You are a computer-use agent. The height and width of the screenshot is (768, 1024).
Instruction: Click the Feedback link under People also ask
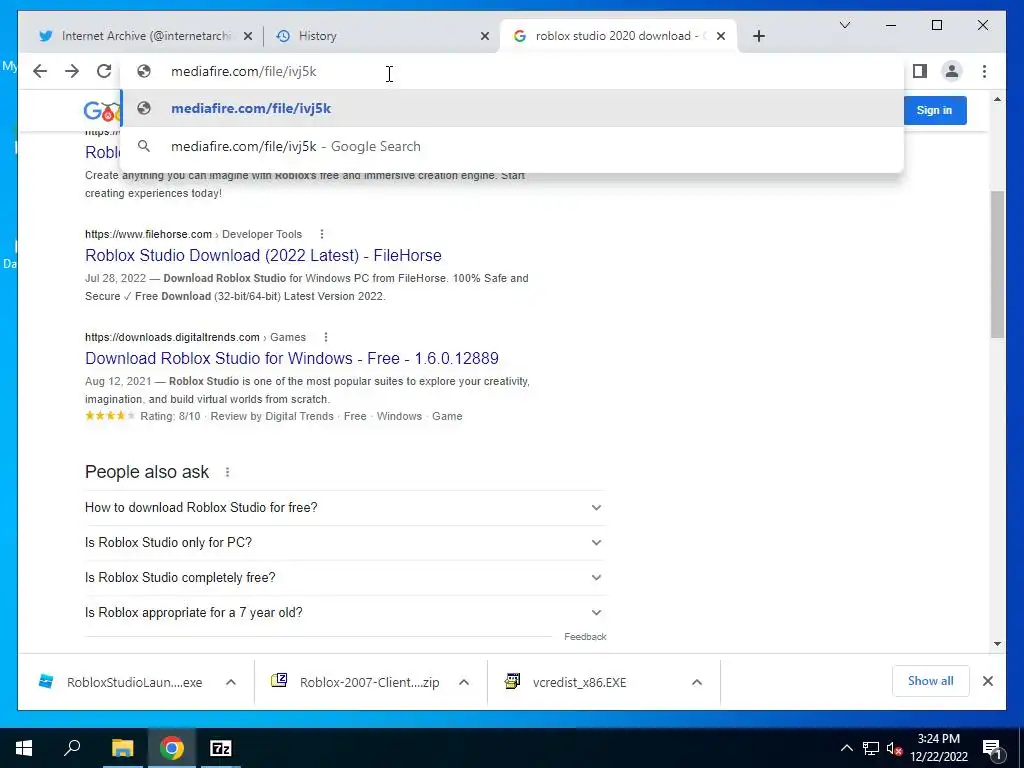[585, 637]
